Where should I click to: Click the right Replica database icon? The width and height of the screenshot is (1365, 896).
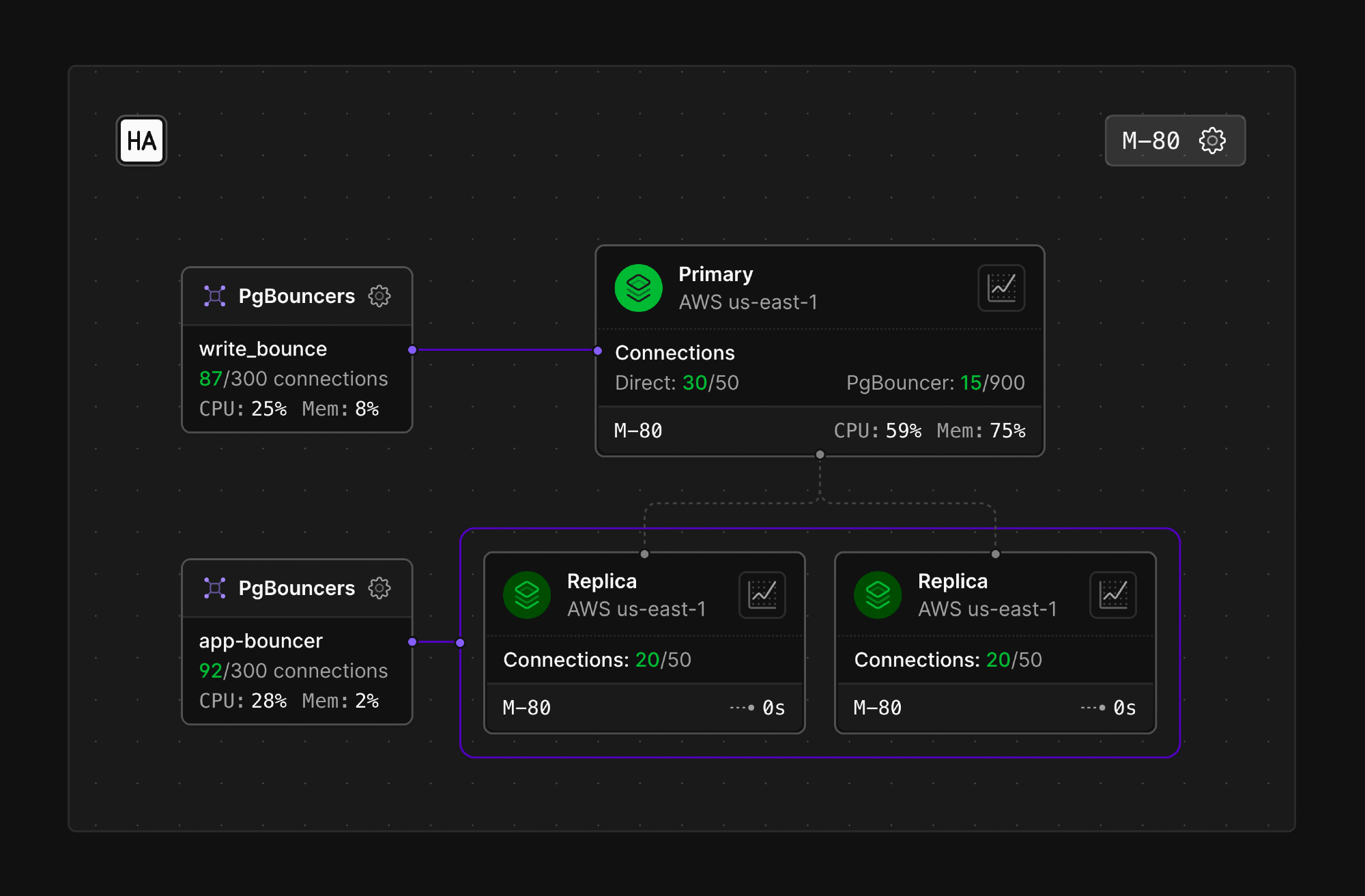click(877, 595)
